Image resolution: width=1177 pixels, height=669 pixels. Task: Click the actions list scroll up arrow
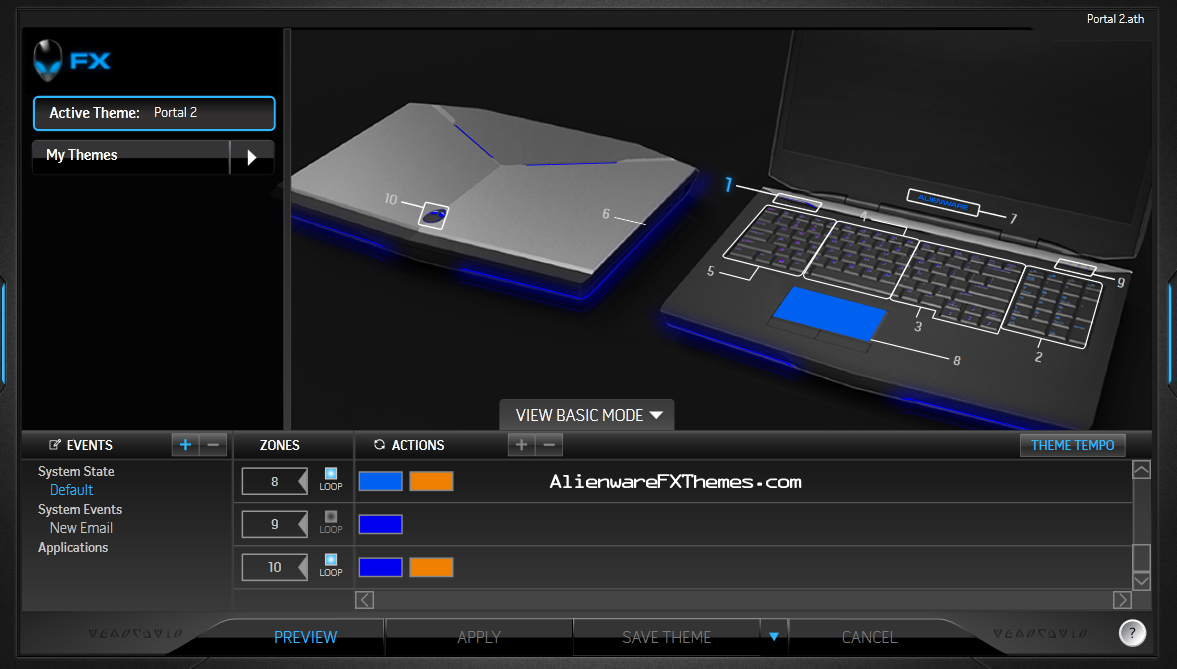click(x=1141, y=470)
